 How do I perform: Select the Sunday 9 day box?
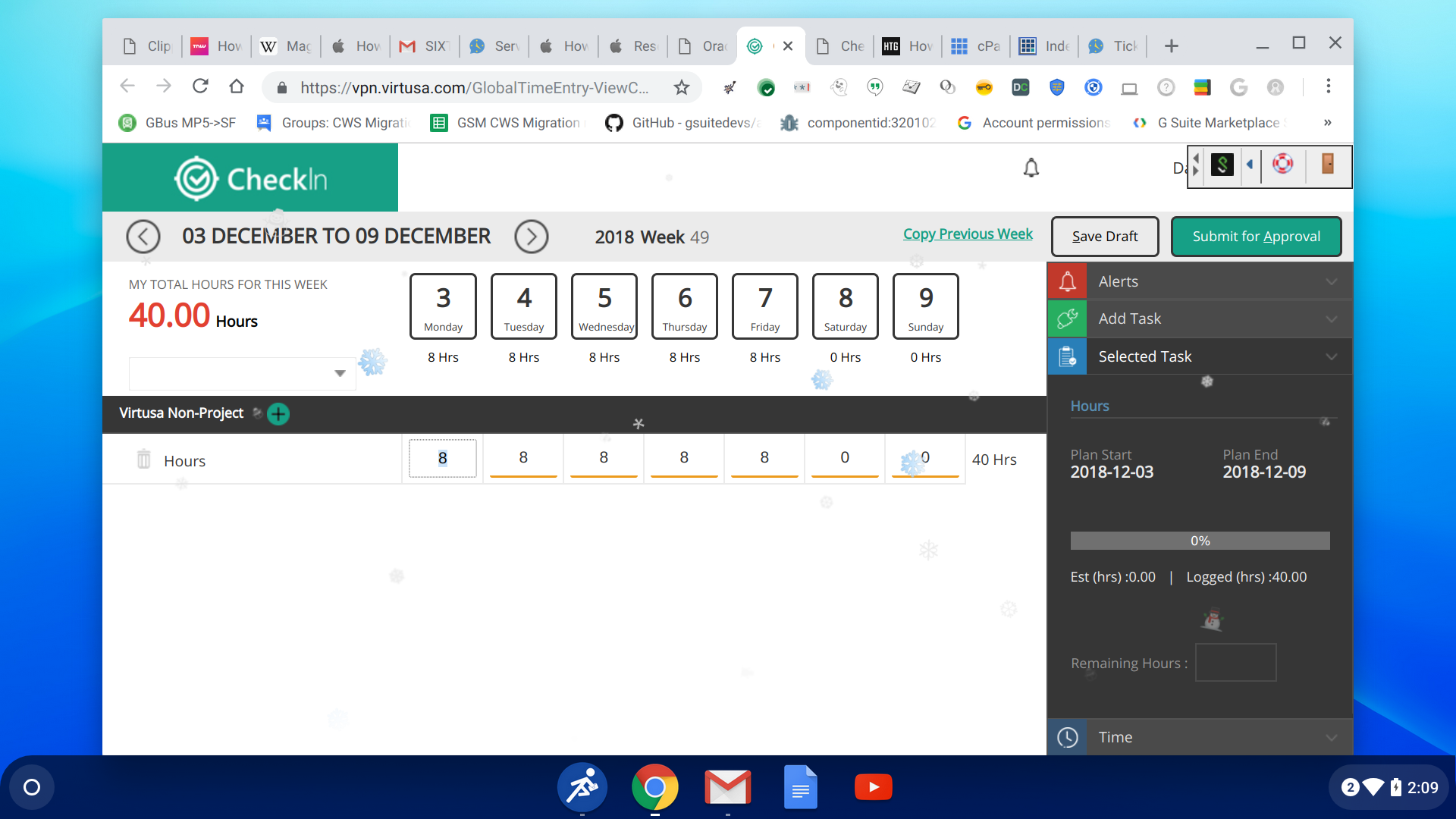pyautogui.click(x=925, y=306)
